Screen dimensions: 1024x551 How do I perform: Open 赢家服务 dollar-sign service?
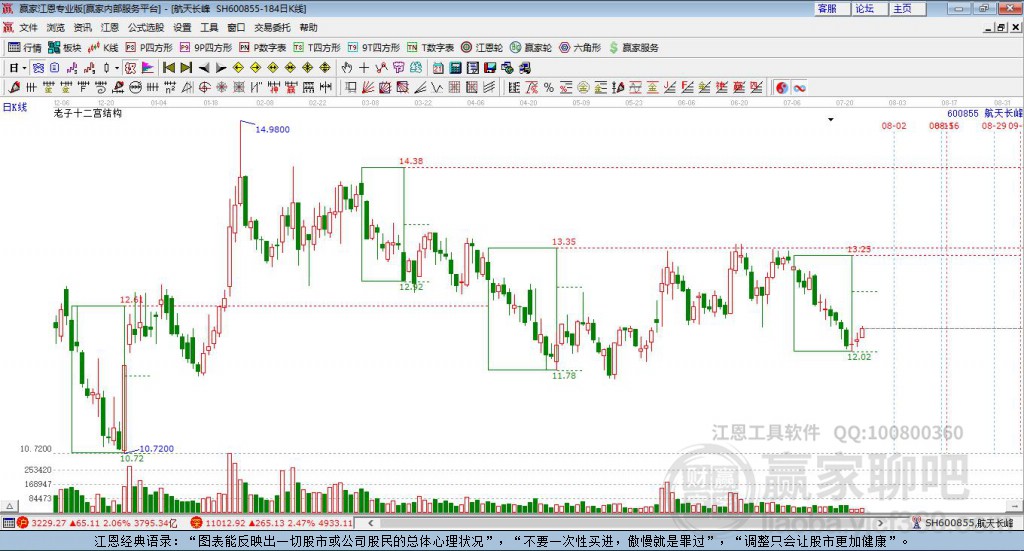[x=633, y=48]
